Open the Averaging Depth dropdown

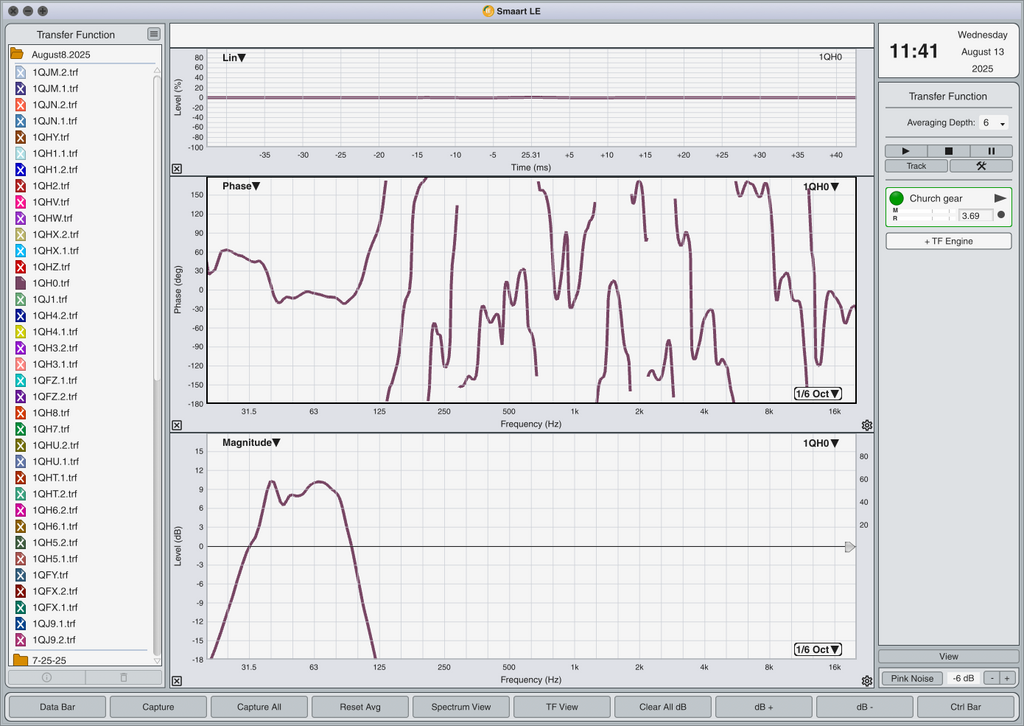point(993,123)
